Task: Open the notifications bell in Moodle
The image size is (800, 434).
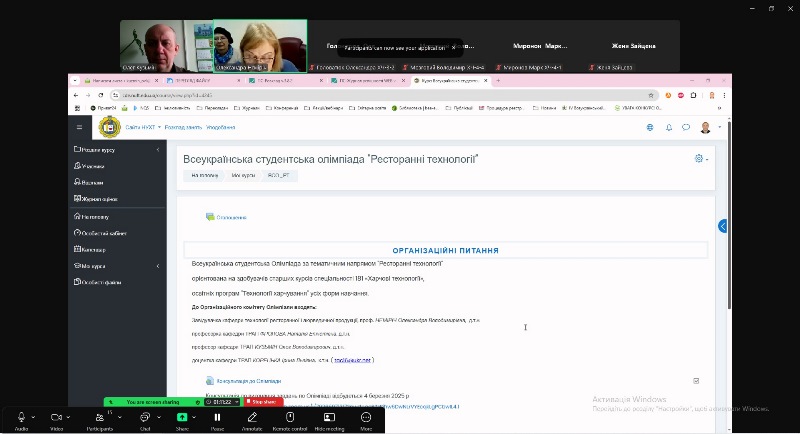Action: 668,127
